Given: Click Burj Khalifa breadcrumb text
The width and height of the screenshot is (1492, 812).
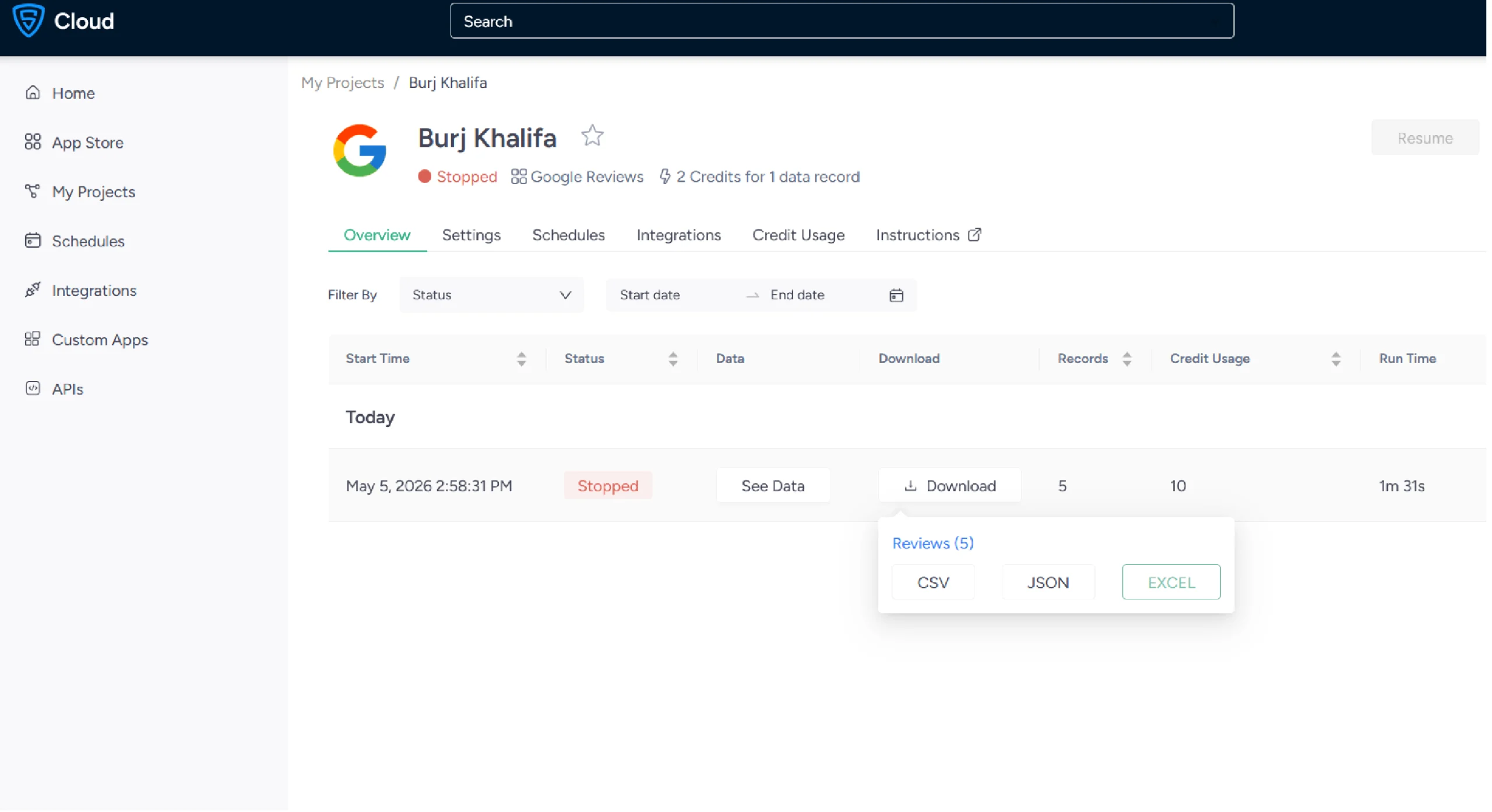Looking at the screenshot, I should [448, 82].
